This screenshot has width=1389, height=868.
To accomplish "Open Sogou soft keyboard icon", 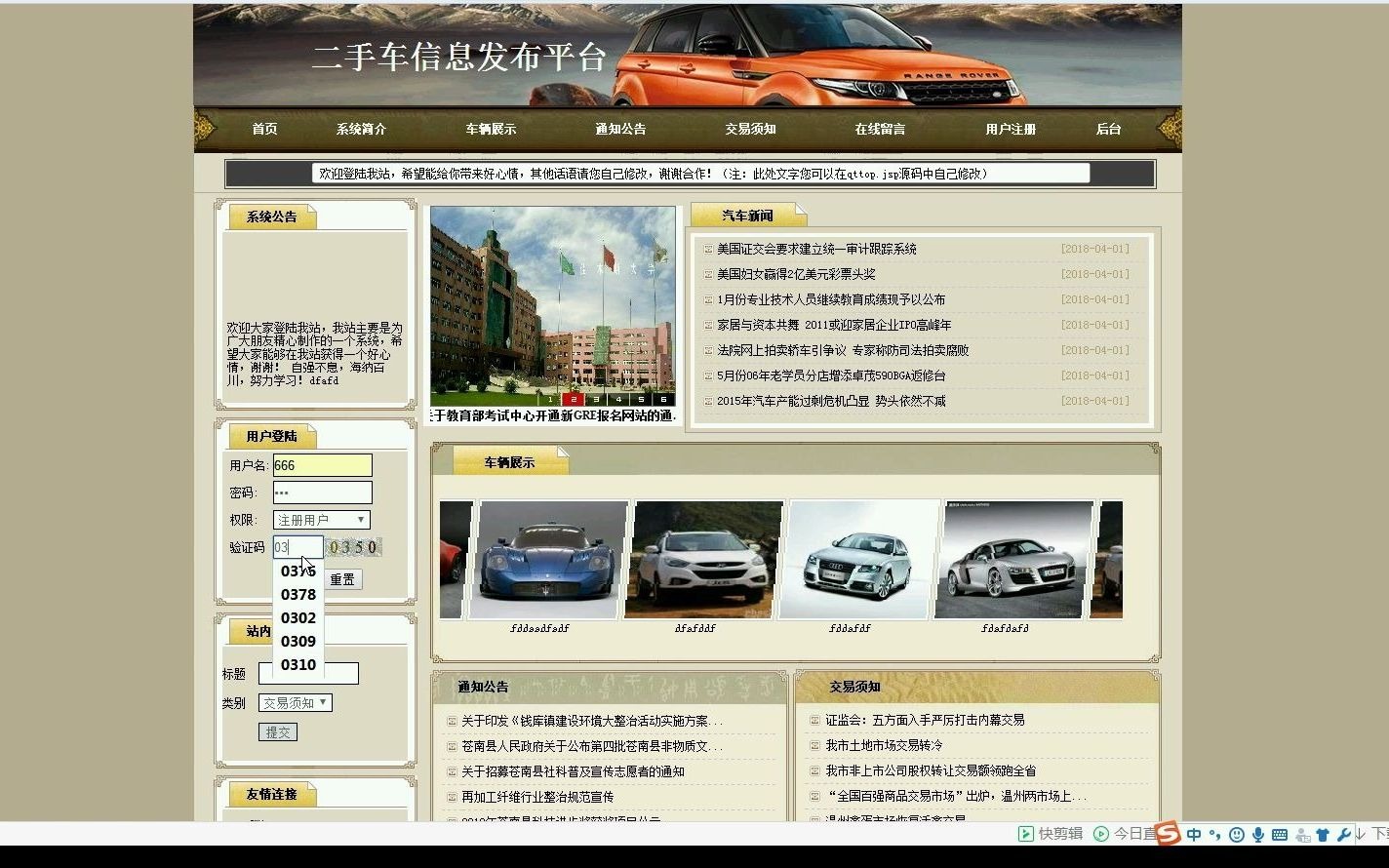I will click(x=1280, y=835).
